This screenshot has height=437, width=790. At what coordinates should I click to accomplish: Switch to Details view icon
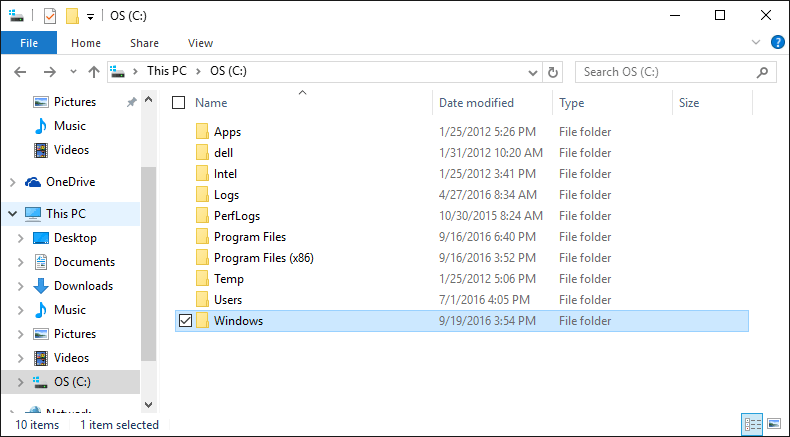(753, 424)
